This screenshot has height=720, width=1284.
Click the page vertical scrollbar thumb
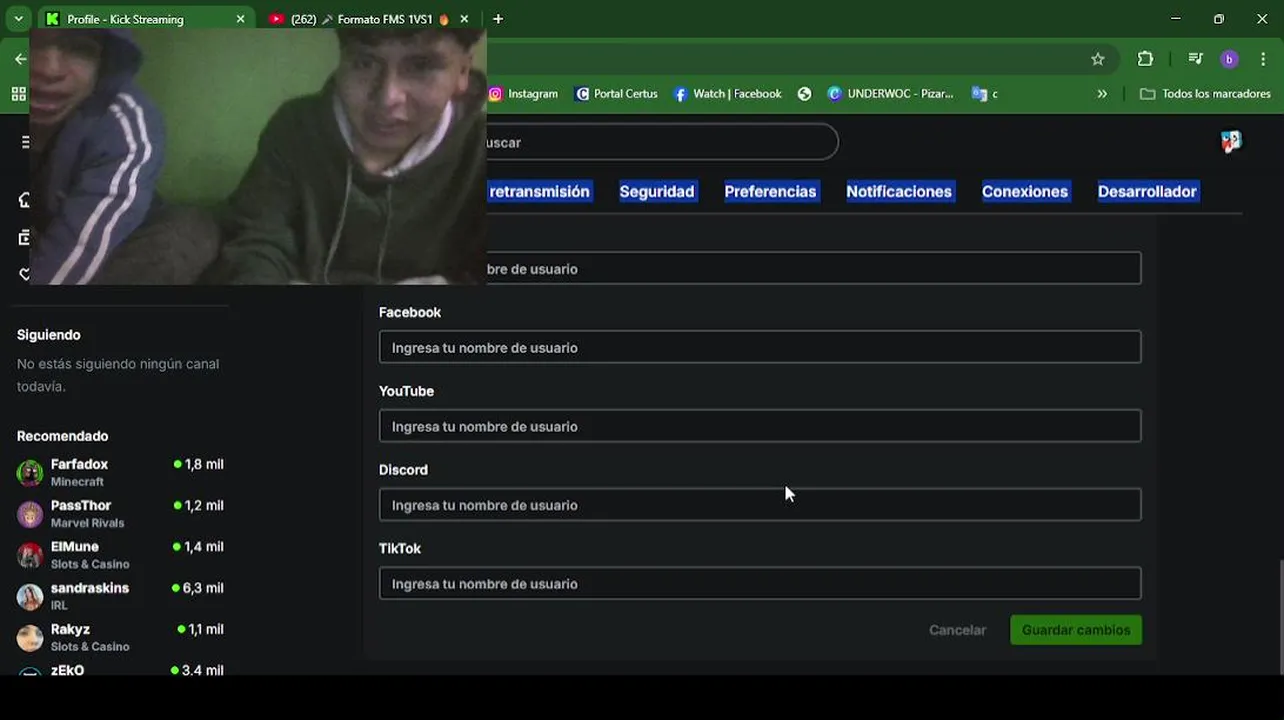1279,616
